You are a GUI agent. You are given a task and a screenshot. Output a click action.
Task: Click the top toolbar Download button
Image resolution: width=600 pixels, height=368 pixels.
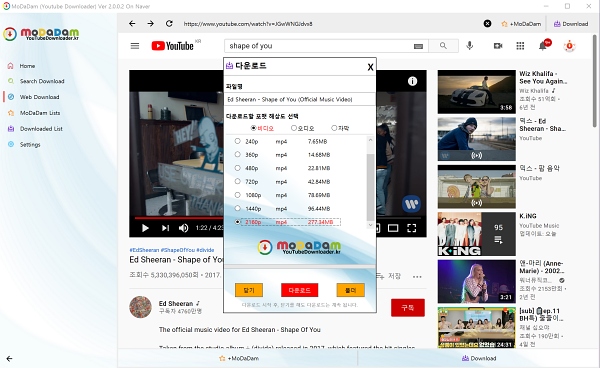[x=571, y=24]
